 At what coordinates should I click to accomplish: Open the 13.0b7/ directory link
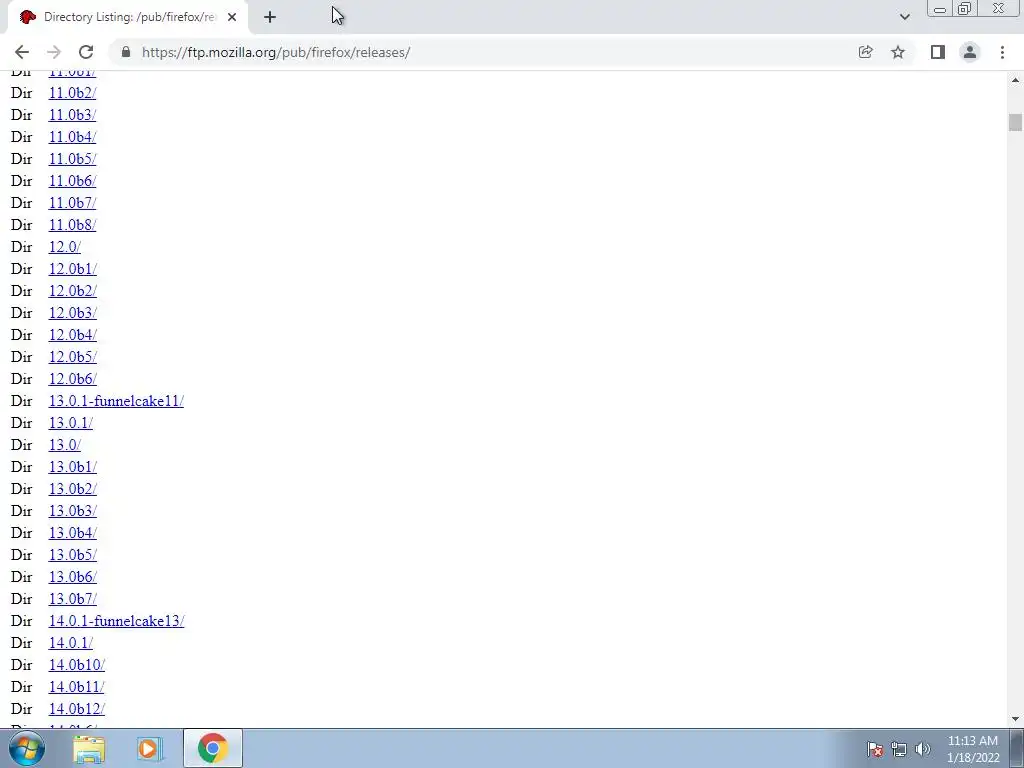[72, 599]
